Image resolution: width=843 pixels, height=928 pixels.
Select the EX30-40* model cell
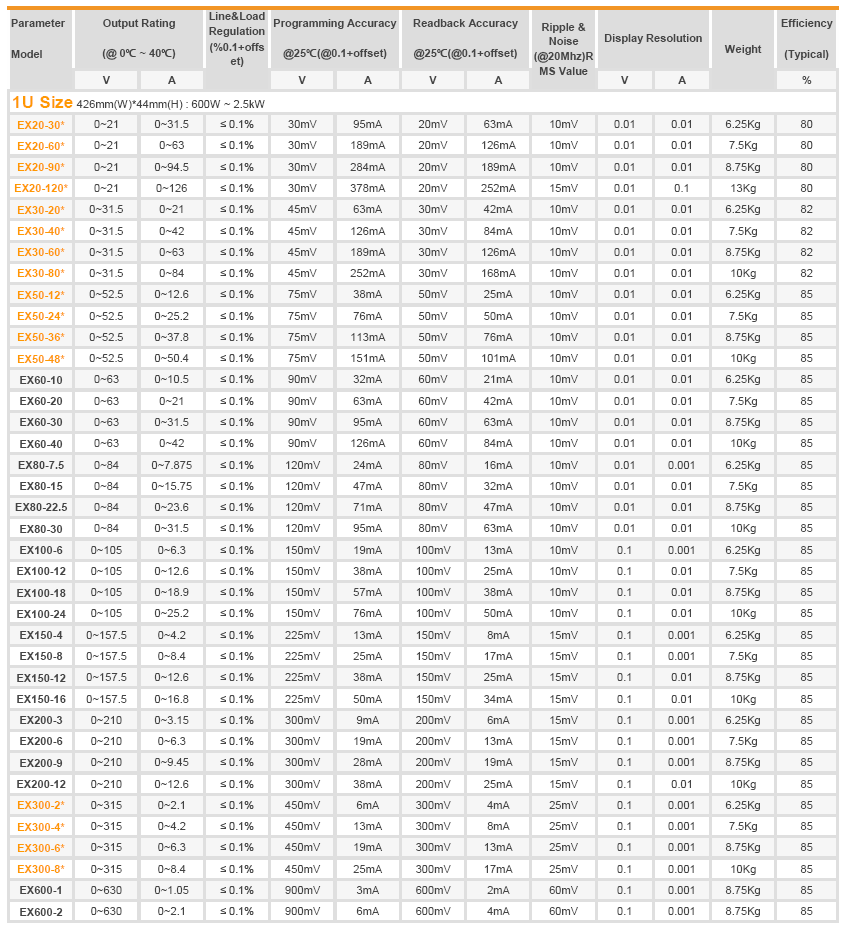41,231
